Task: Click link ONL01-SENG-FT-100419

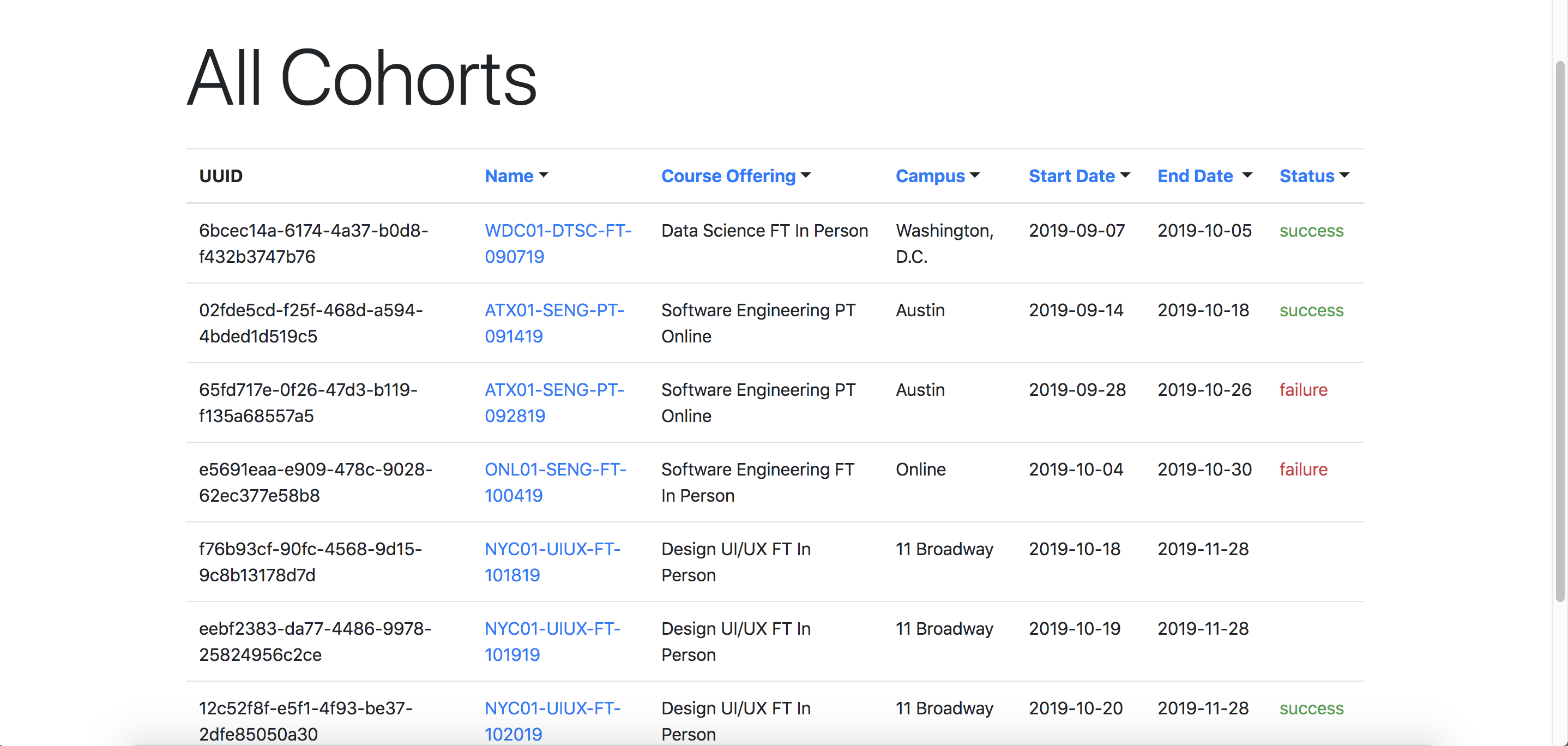Action: (554, 481)
